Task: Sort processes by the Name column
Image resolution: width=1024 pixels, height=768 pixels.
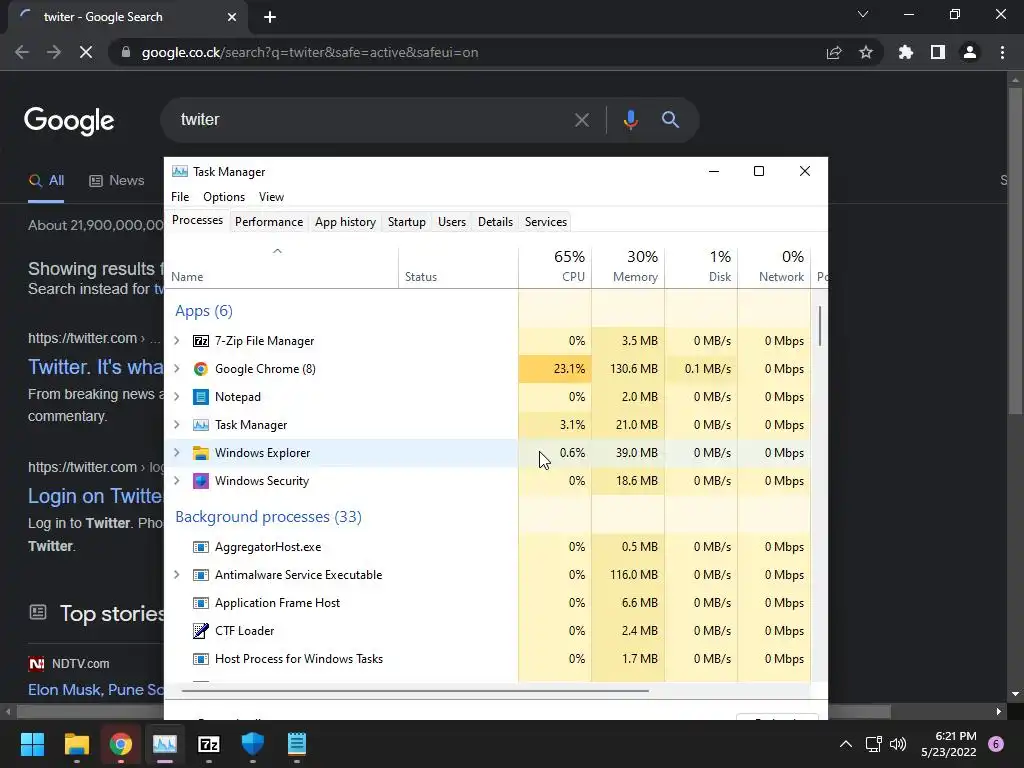Action: point(281,267)
